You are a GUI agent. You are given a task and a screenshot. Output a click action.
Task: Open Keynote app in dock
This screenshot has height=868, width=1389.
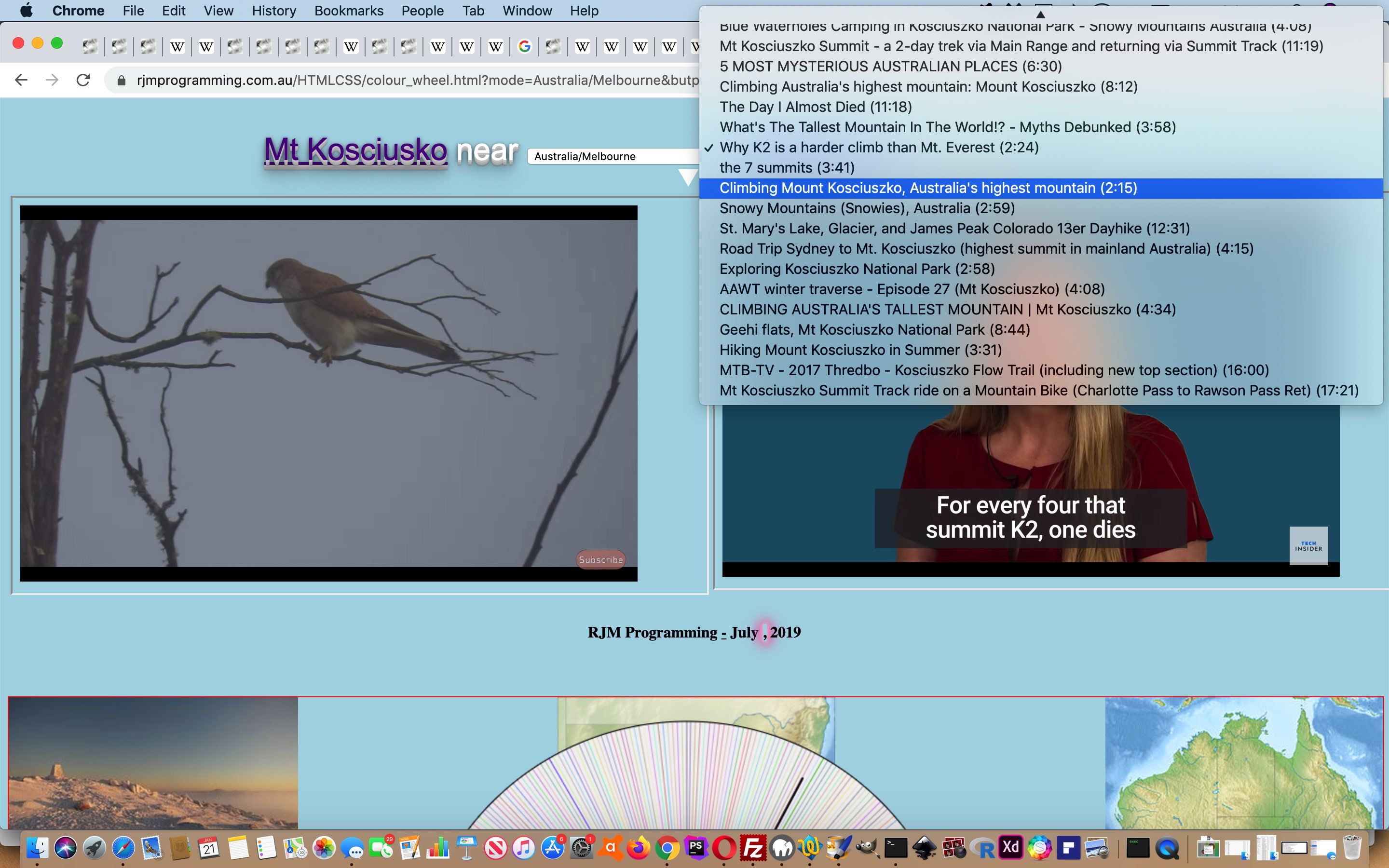[x=467, y=847]
